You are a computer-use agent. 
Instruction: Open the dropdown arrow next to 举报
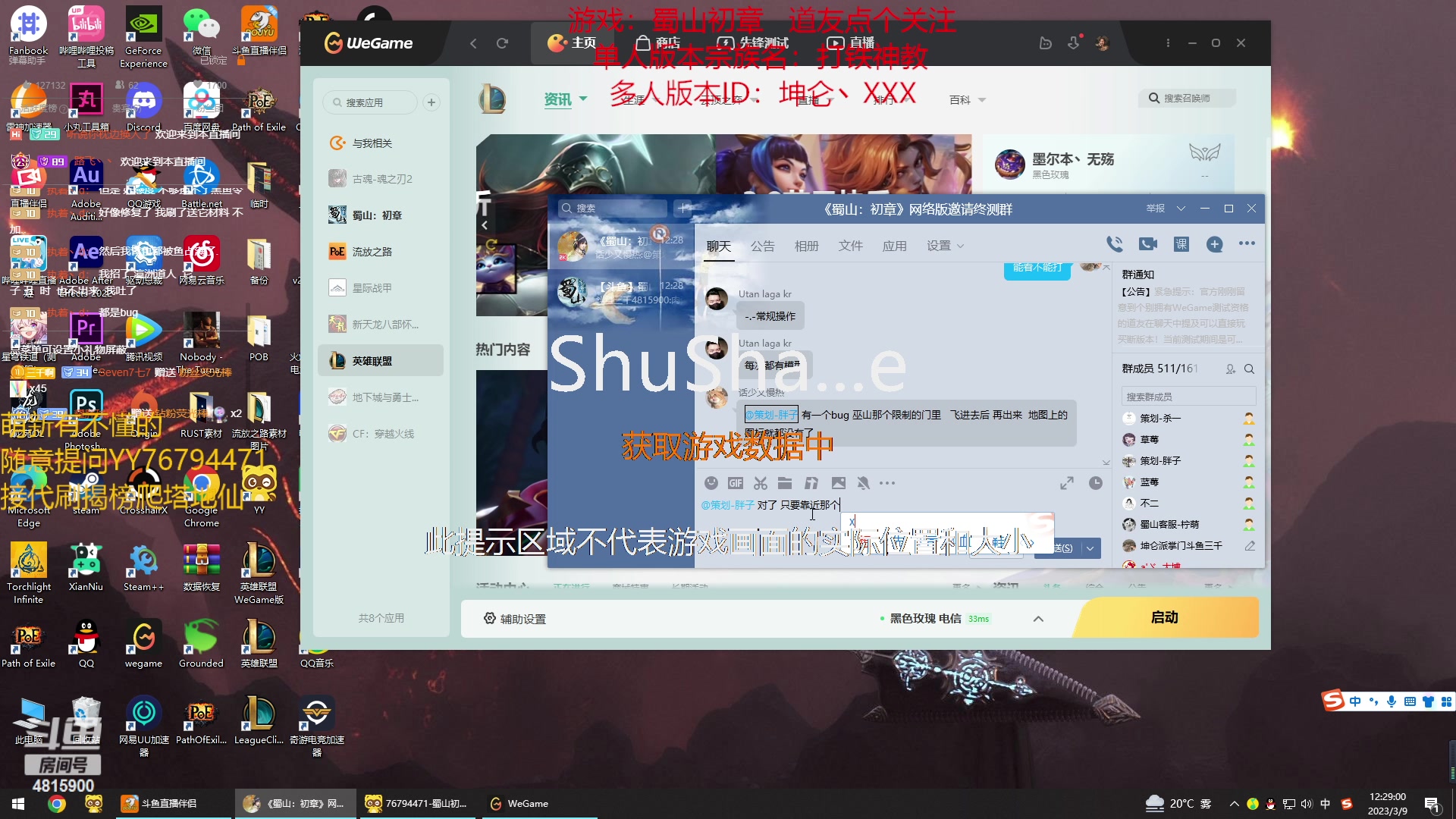(x=1181, y=209)
